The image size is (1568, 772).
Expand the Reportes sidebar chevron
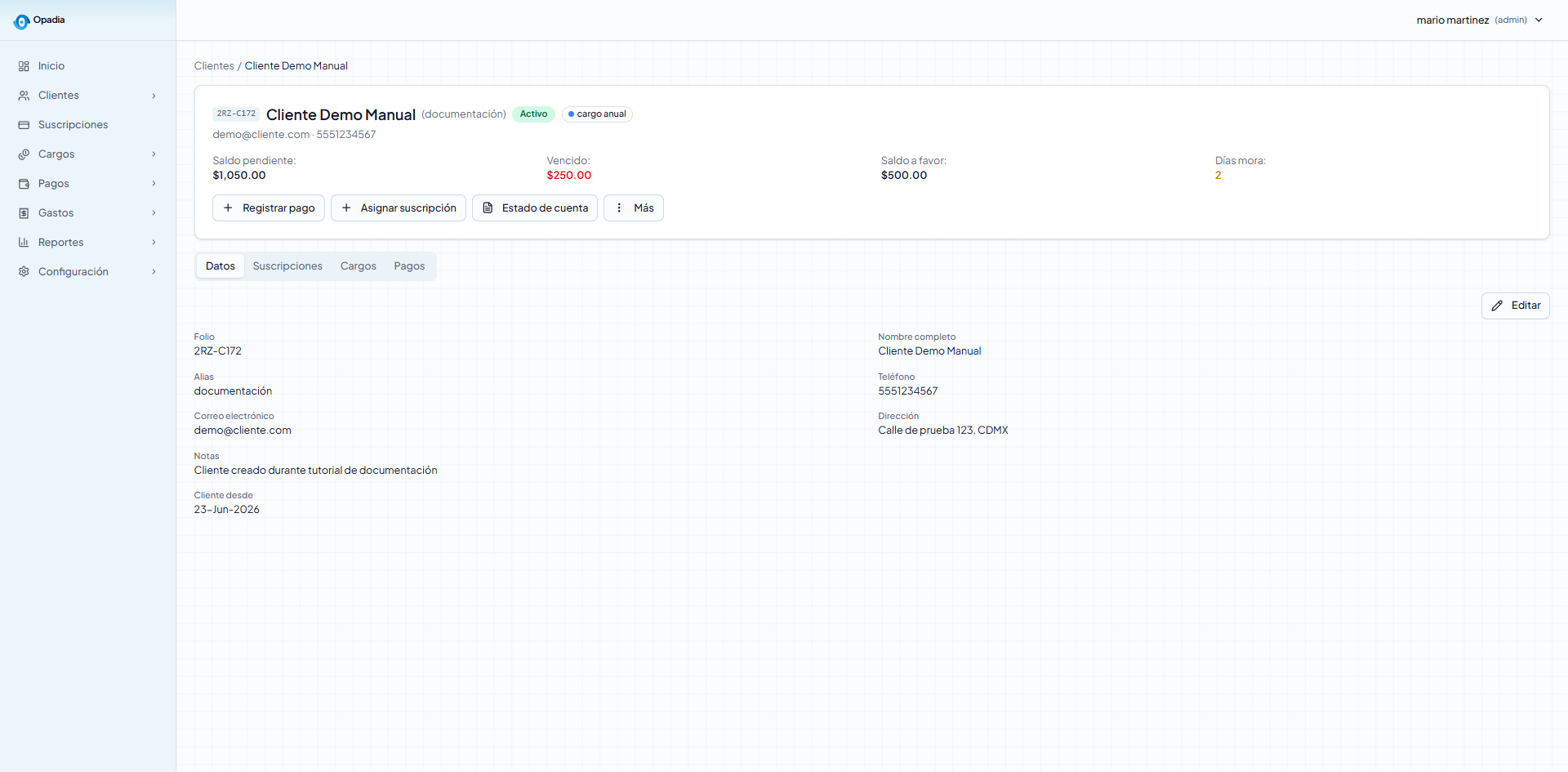[x=154, y=243]
